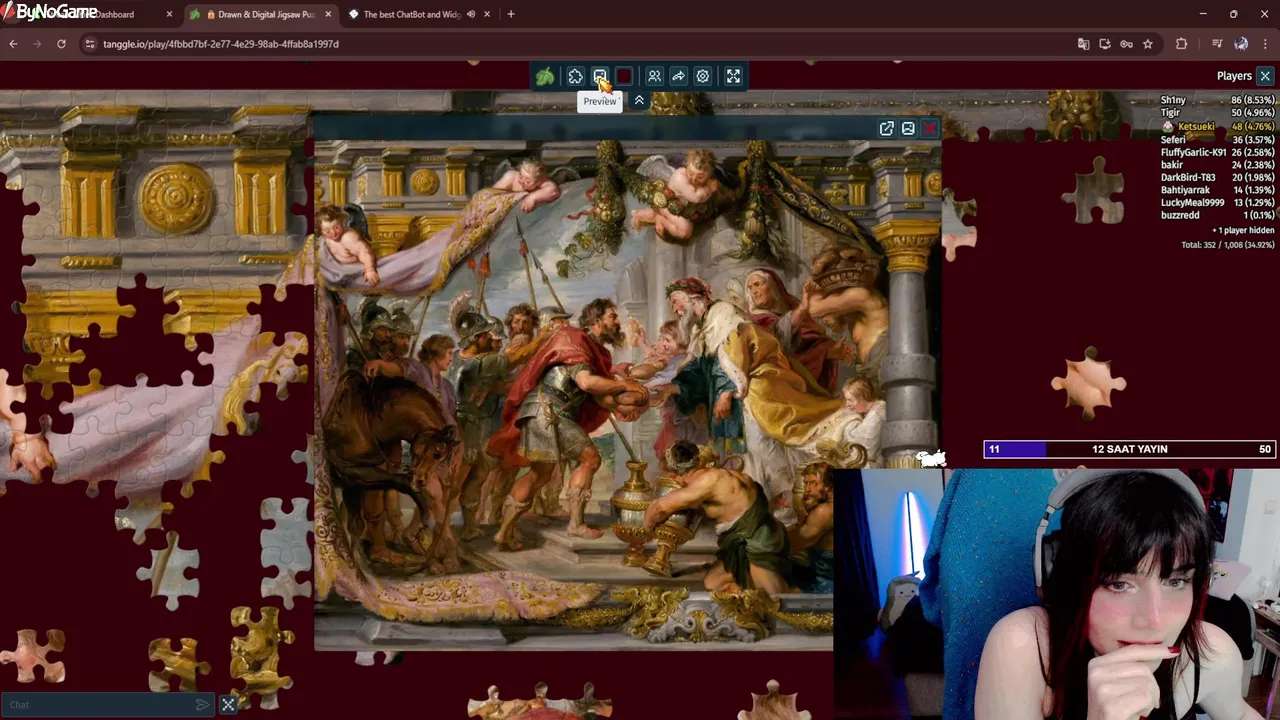Collapse the toolbar with the double chevron
Screen dimensions: 1280x720
point(639,100)
